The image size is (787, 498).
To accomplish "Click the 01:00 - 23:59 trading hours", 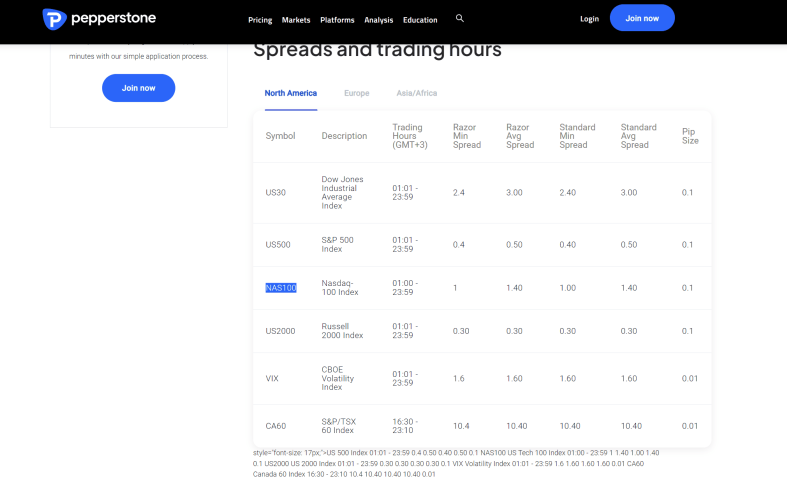I will [405, 288].
